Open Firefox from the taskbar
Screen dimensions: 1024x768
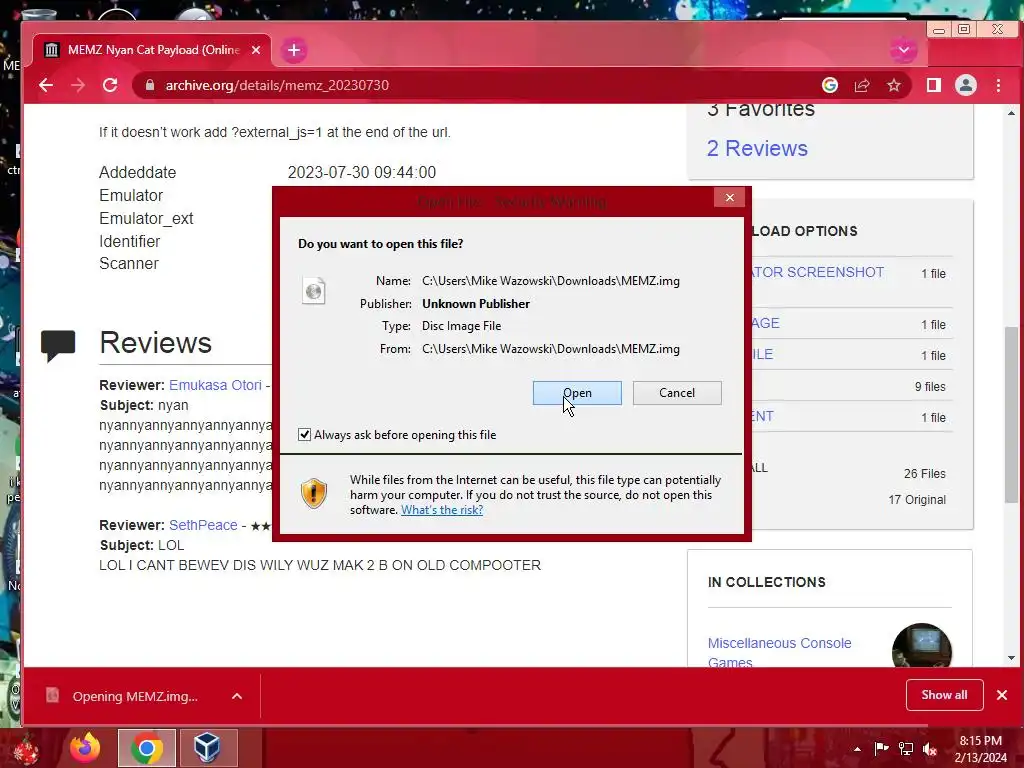(86, 748)
